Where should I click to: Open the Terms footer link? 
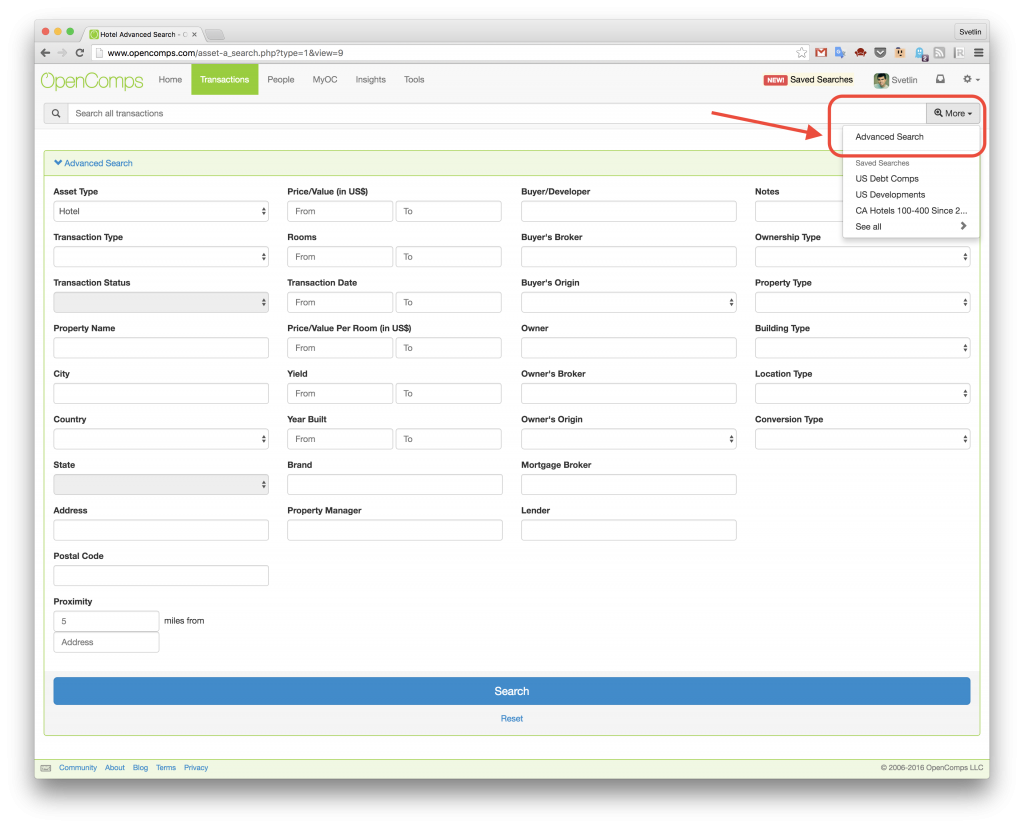[x=166, y=768]
